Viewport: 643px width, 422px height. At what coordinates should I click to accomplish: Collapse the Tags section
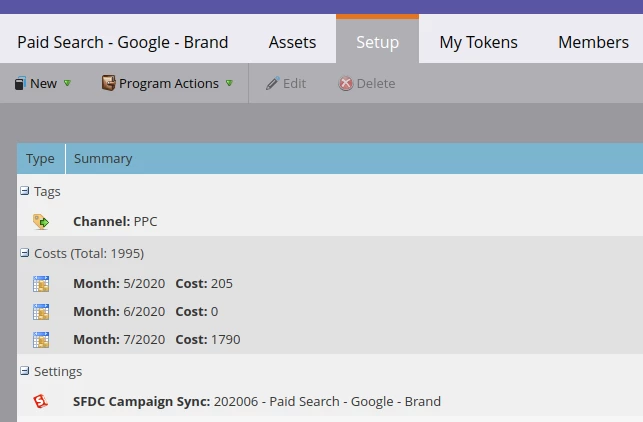(x=25, y=191)
